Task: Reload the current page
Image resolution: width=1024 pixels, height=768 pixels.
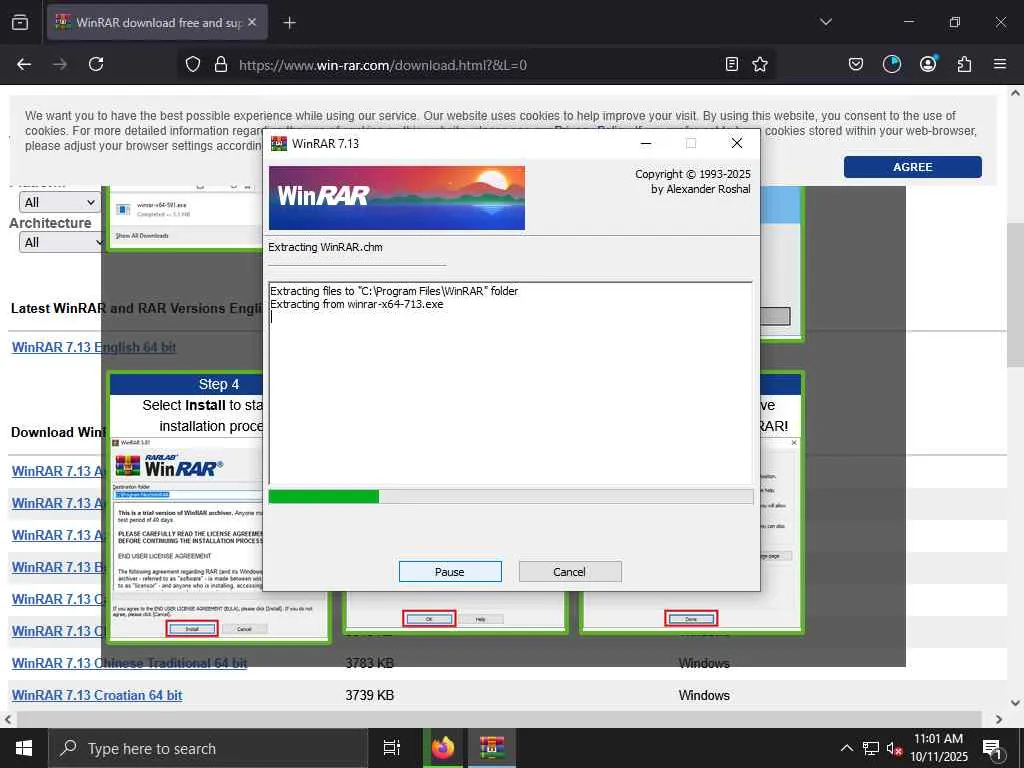Action: [96, 64]
